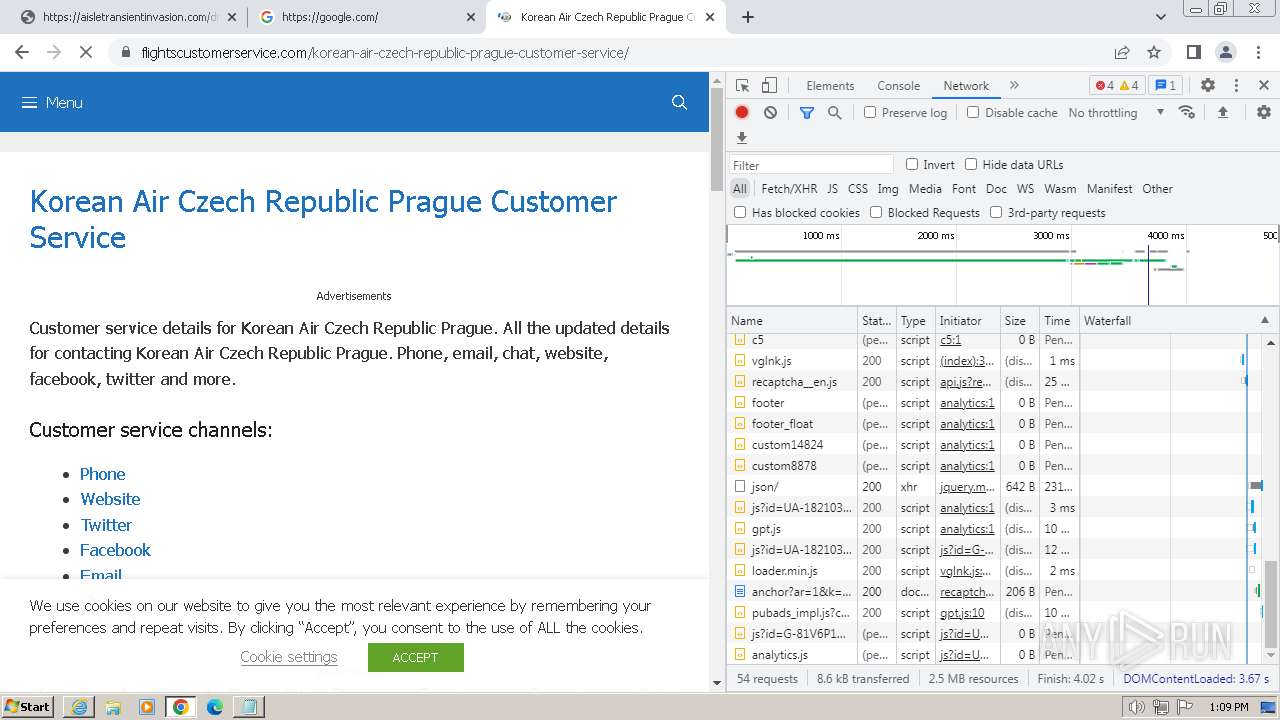Switch to the Console tab

(x=898, y=86)
